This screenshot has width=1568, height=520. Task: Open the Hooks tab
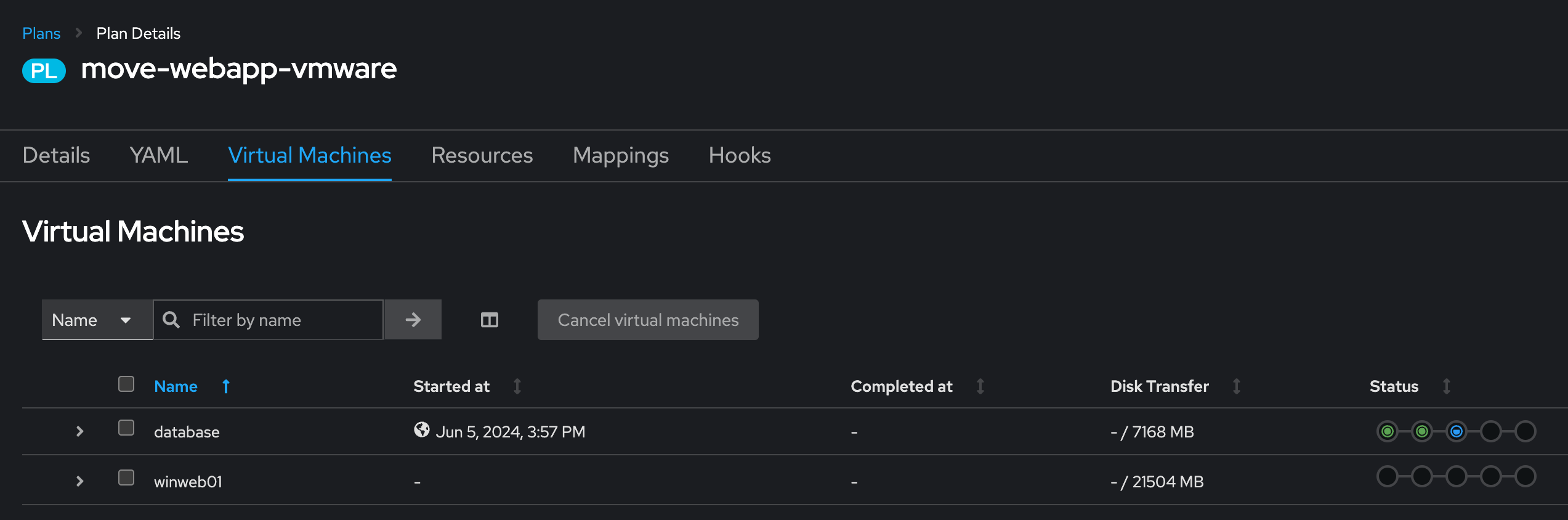[740, 155]
